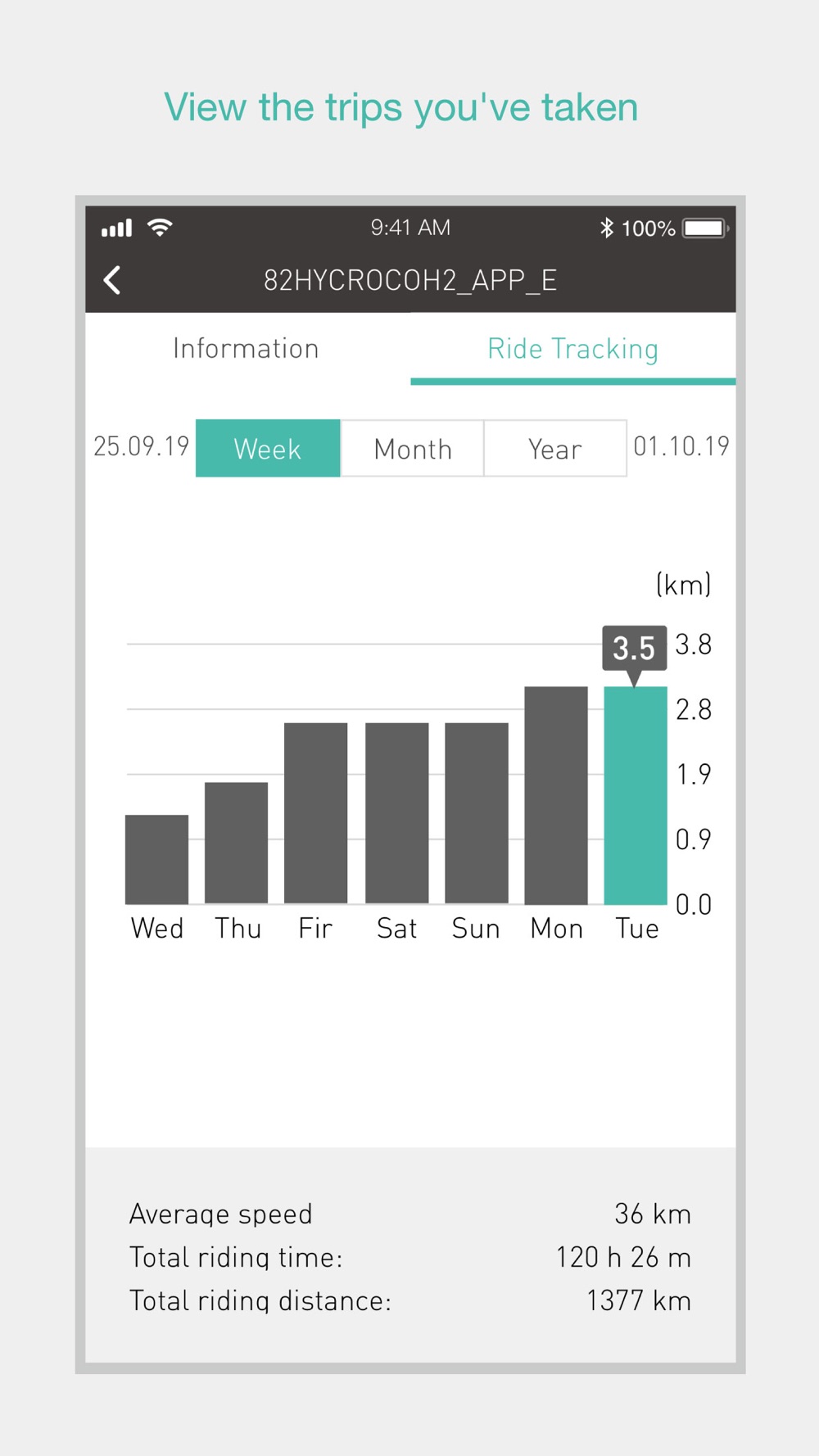Screen dimensions: 819x1456
Task: Tap the Total riding distance row
Action: pos(410,1300)
